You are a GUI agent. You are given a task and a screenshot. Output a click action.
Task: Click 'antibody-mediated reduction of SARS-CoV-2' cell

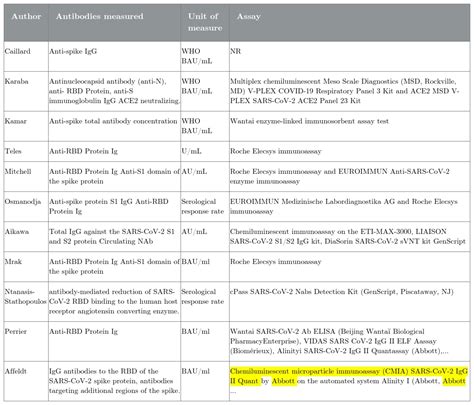[114, 301]
